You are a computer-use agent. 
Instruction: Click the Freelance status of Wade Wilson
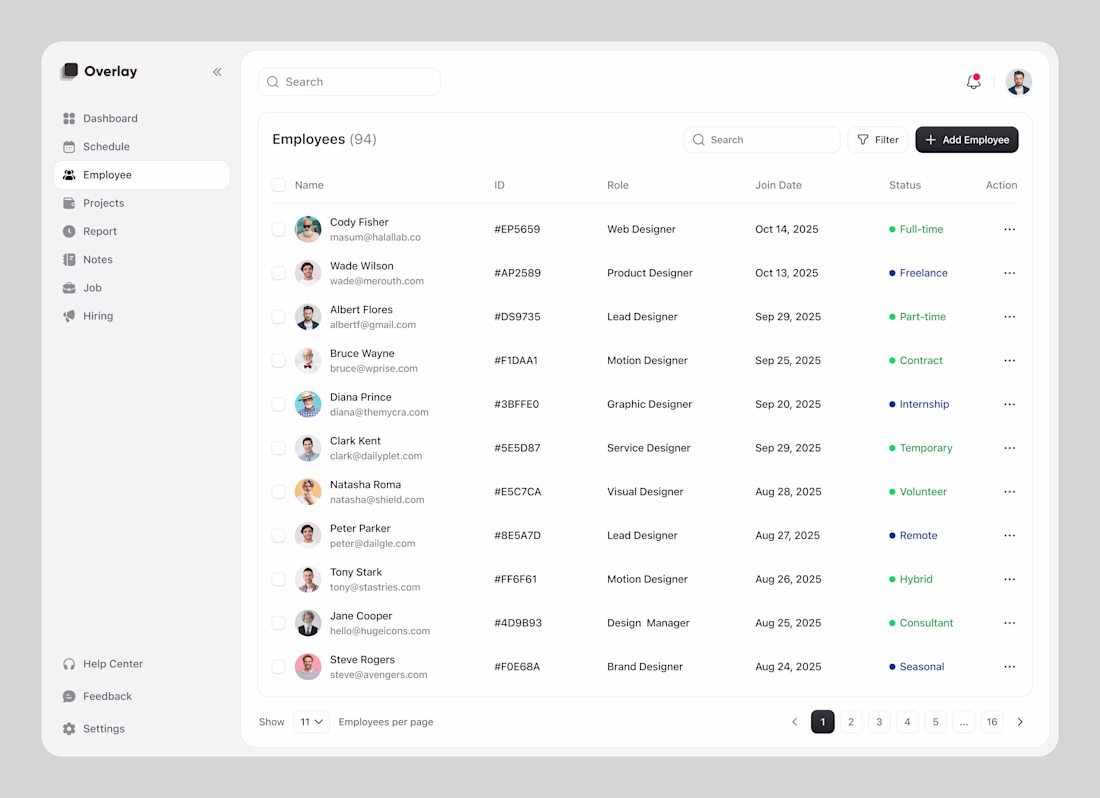click(x=918, y=273)
